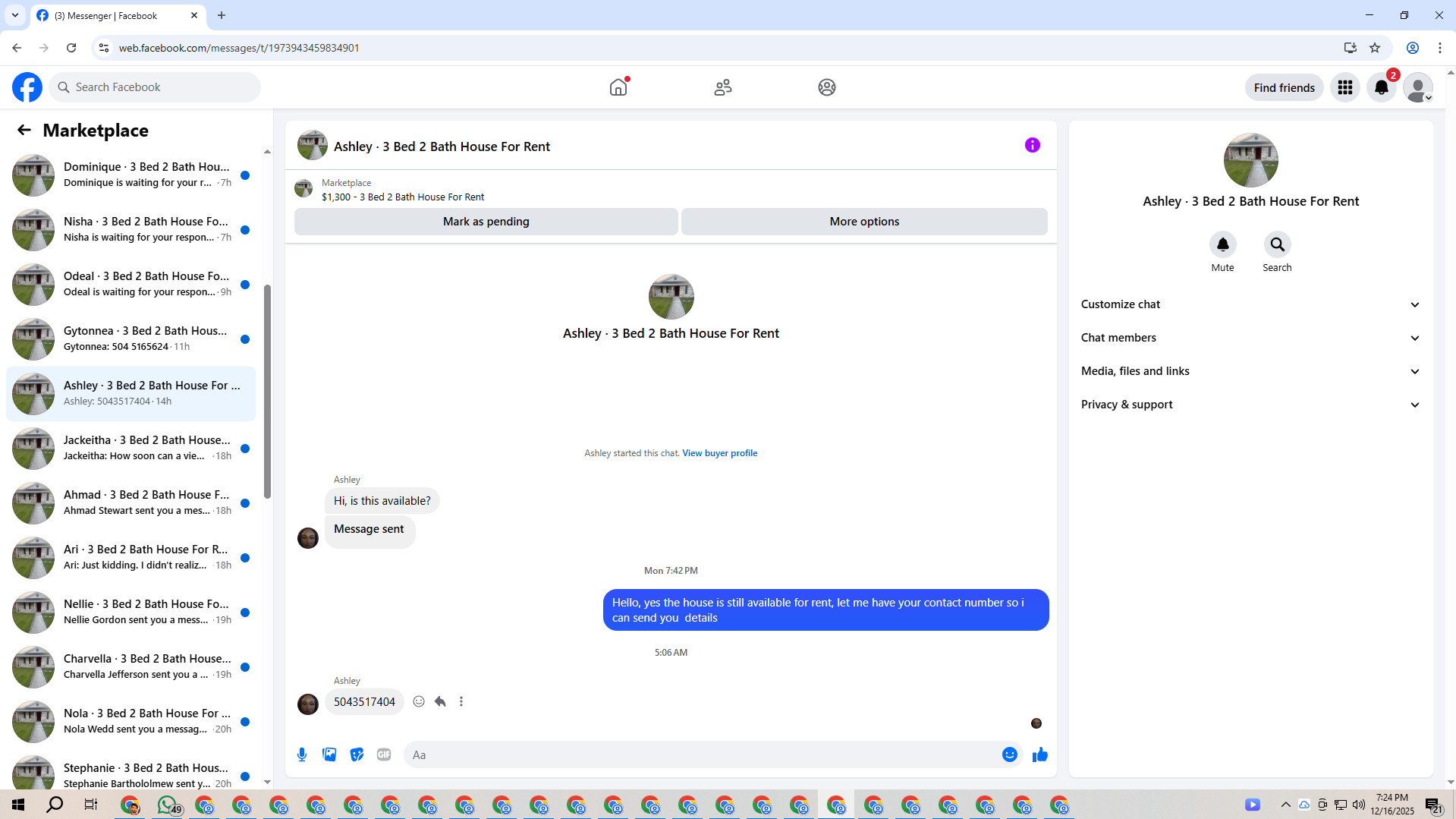
Task: Open Nola's conversation
Action: (131, 721)
